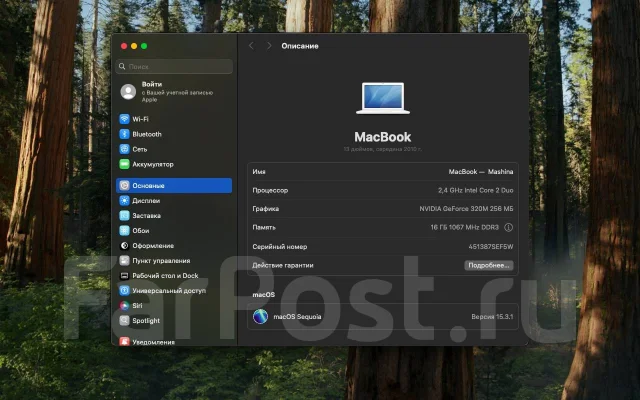Select Пункт управления label
Viewport: 640px width, 400px height.
(161, 261)
